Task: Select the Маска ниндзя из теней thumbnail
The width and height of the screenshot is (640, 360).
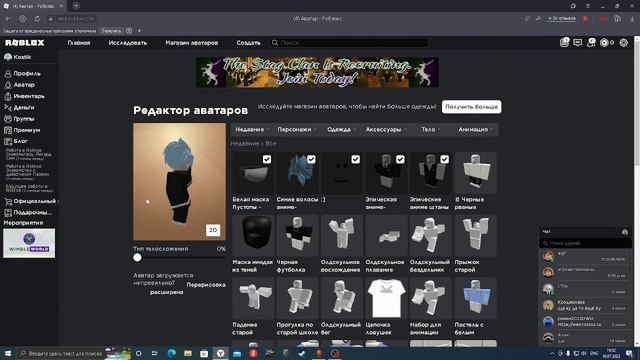Action: (x=253, y=236)
